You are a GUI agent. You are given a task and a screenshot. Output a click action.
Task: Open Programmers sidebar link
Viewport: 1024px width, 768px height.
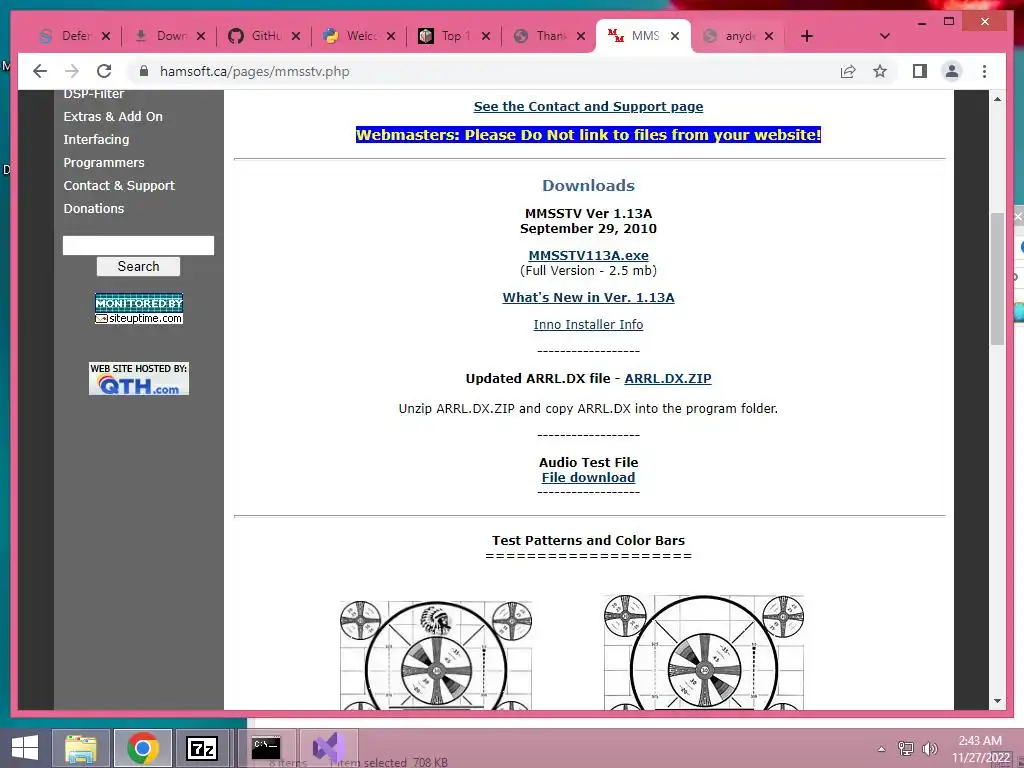104,162
